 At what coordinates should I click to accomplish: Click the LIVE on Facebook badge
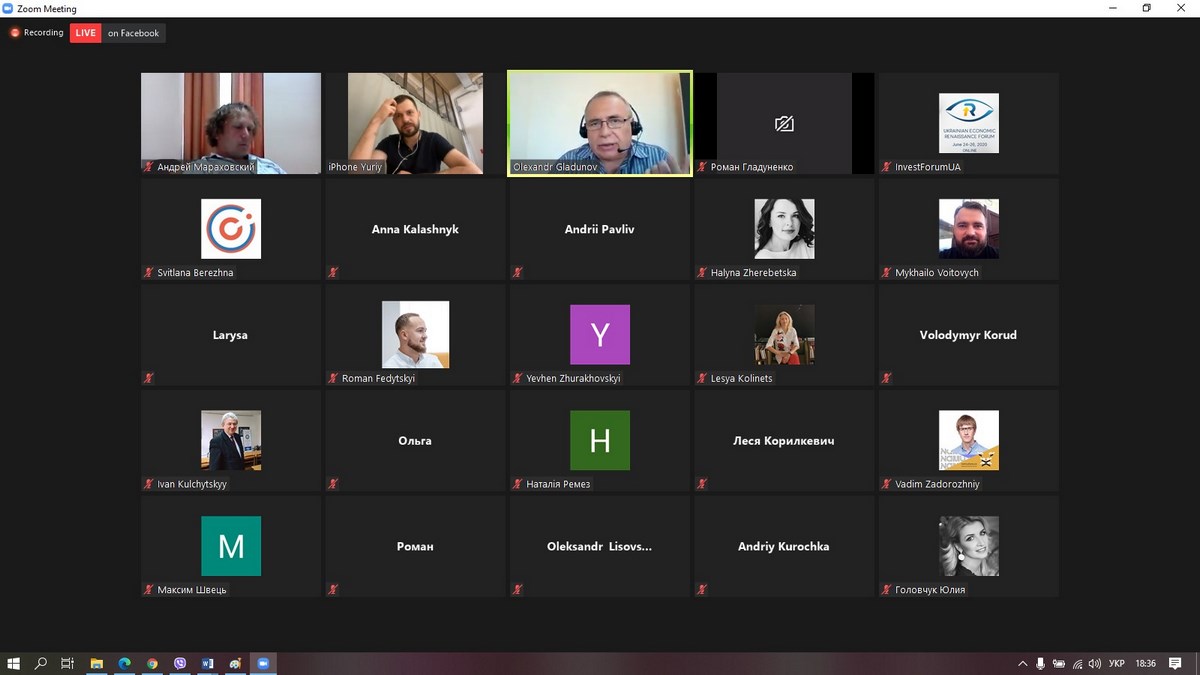coord(116,33)
